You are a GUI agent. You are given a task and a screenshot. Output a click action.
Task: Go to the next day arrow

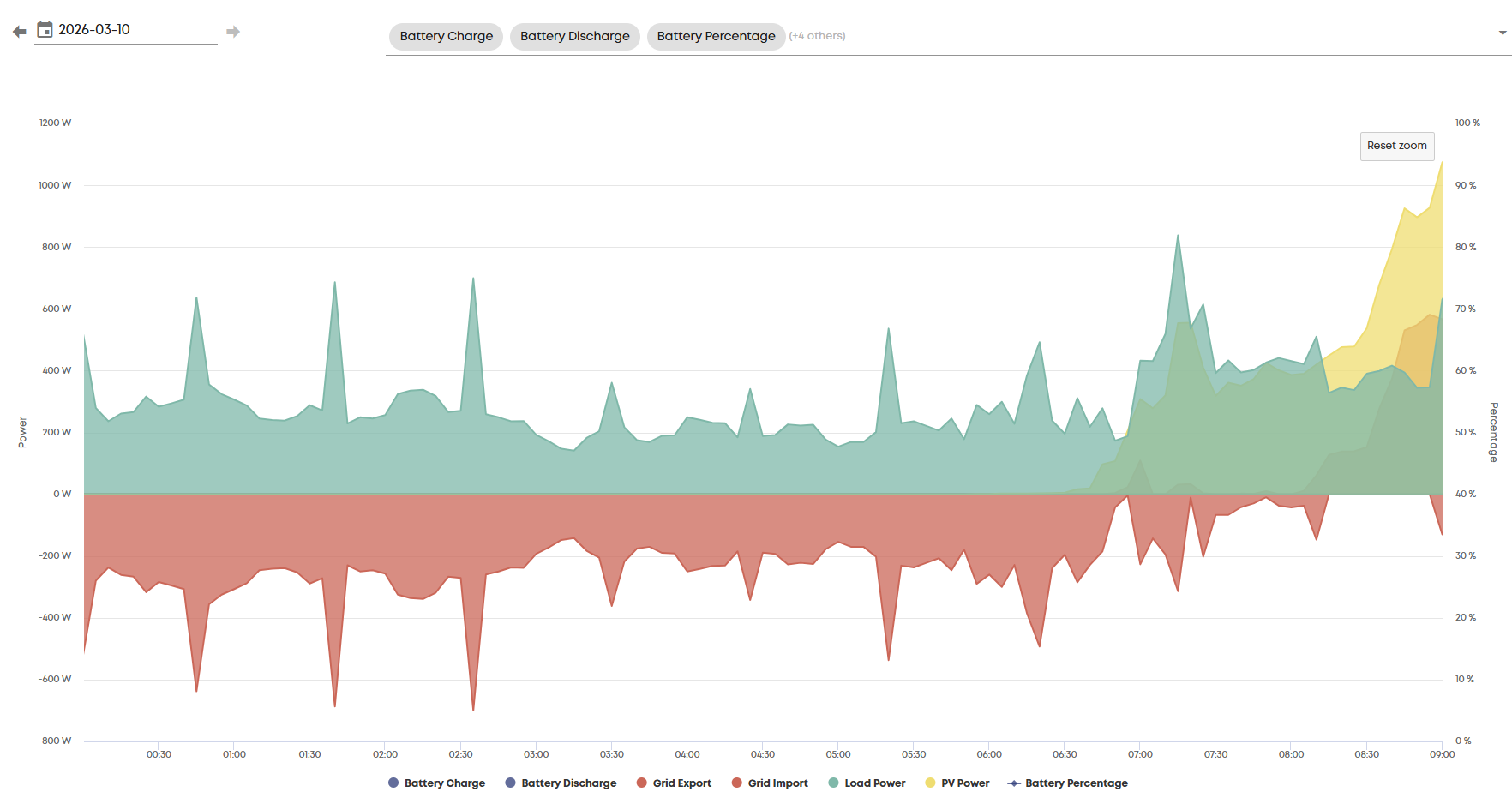(233, 32)
